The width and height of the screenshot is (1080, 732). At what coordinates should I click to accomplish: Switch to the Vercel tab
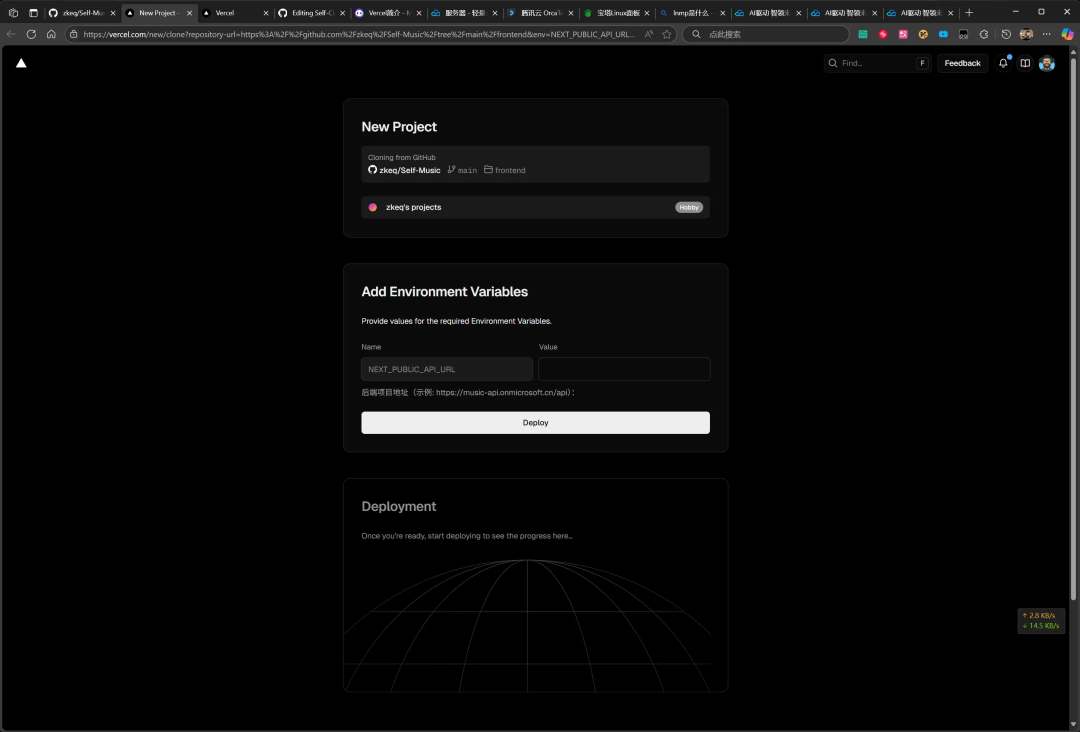235,13
